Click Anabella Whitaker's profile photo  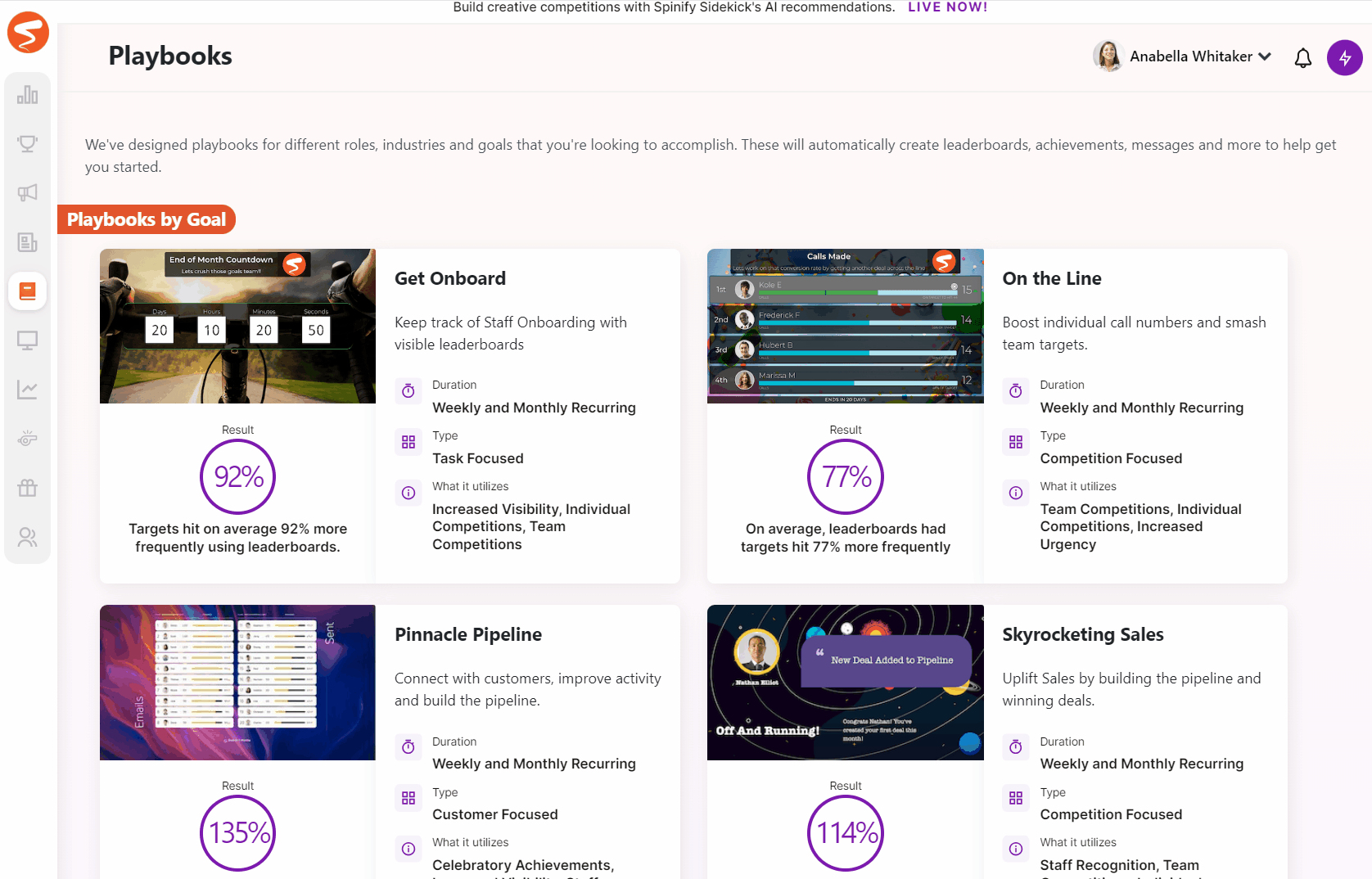point(1108,56)
